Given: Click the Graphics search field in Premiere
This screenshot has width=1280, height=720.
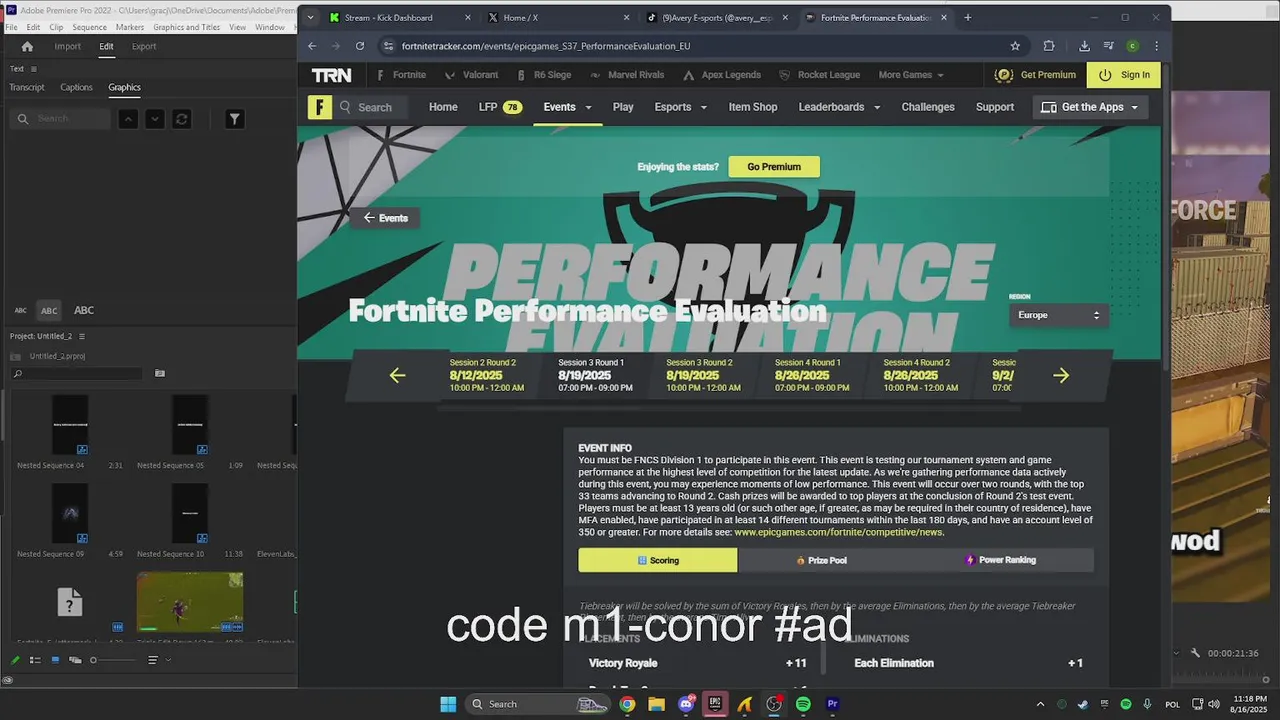Looking at the screenshot, I should pos(61,119).
